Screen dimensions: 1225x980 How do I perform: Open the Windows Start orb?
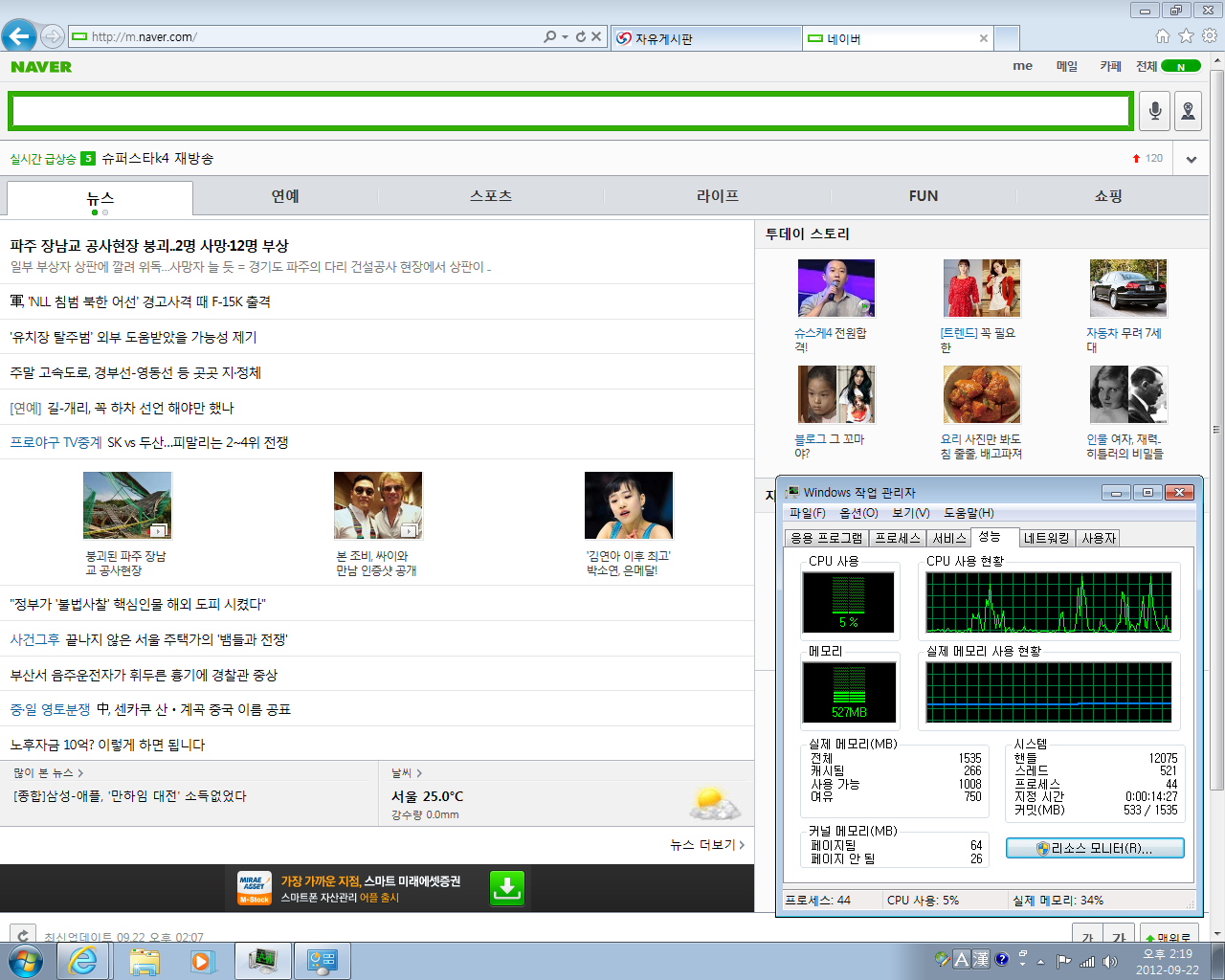(x=24, y=961)
